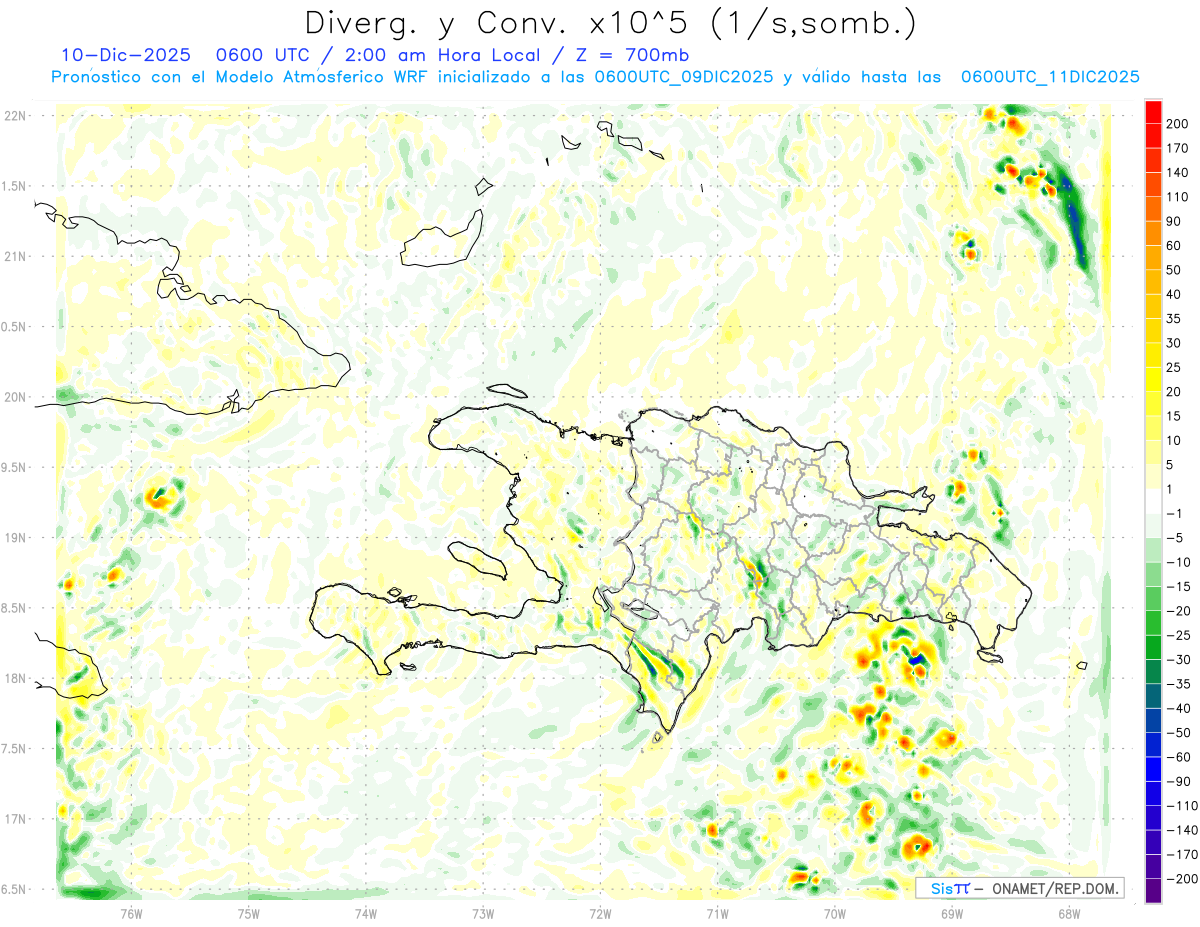Click the positive "50" color scale label
1200x927 pixels.
(x=1175, y=270)
